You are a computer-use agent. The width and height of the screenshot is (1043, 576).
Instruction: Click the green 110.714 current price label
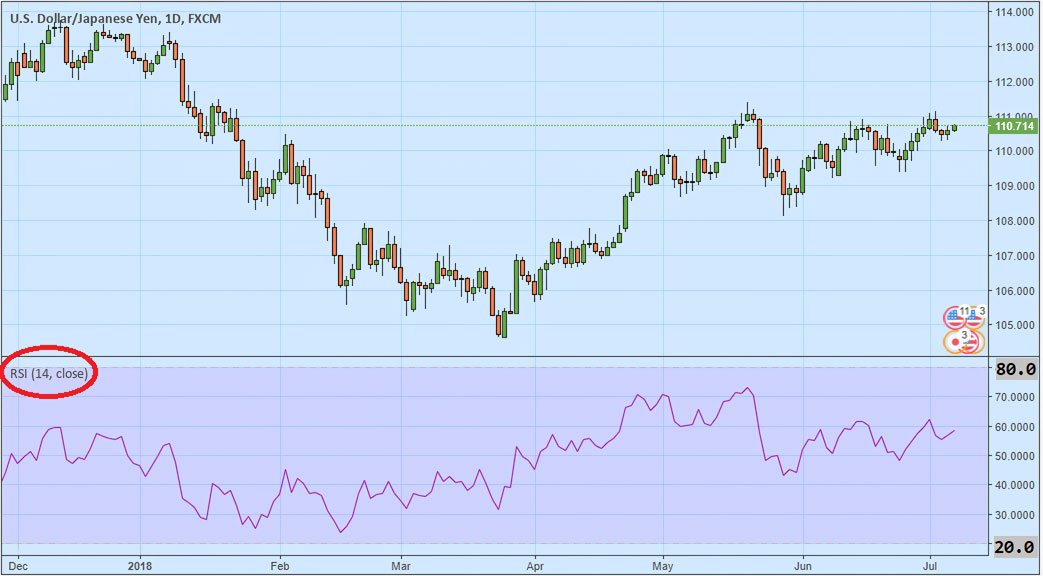tap(1012, 126)
